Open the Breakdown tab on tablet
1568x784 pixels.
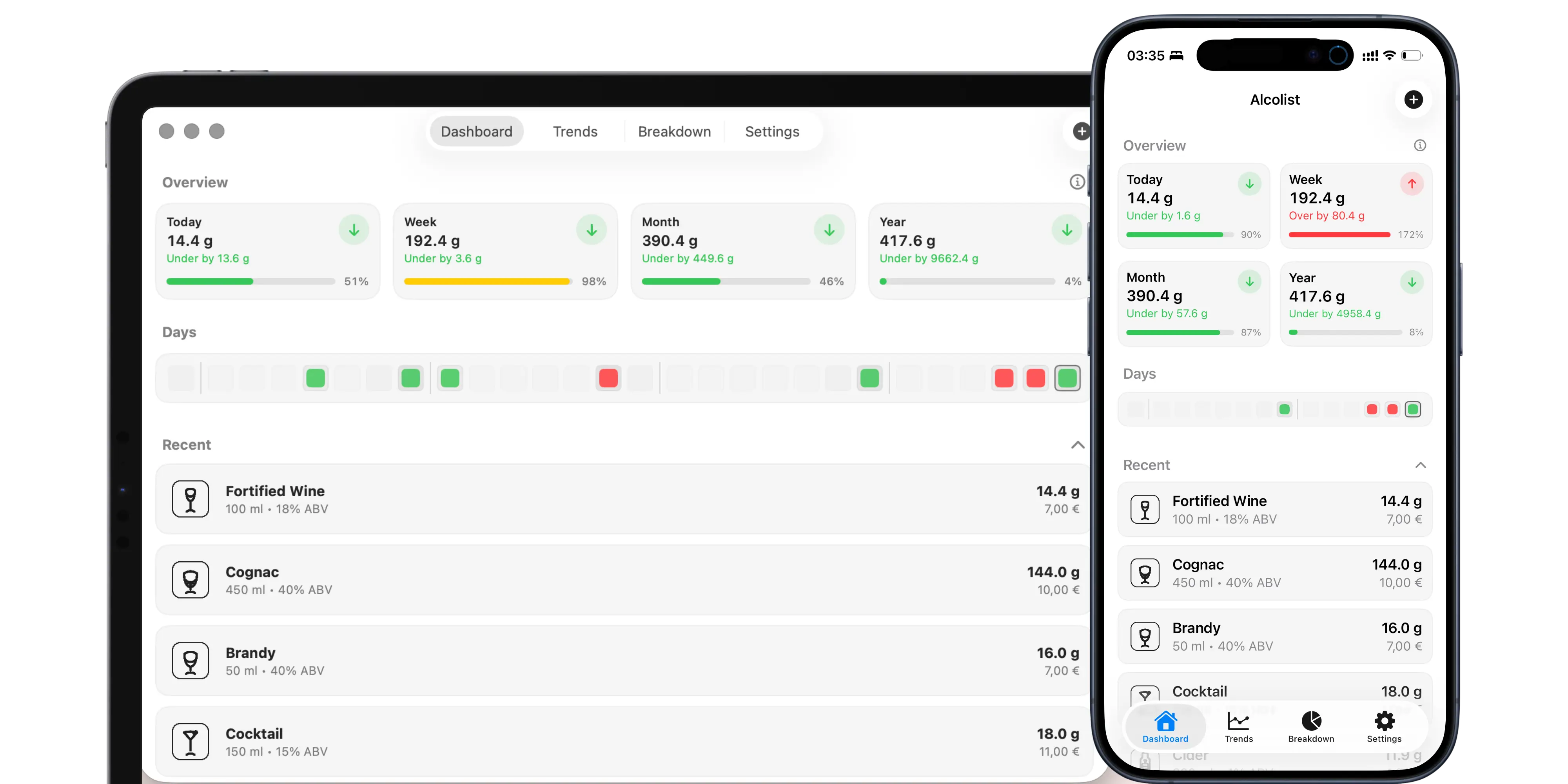coord(674,131)
